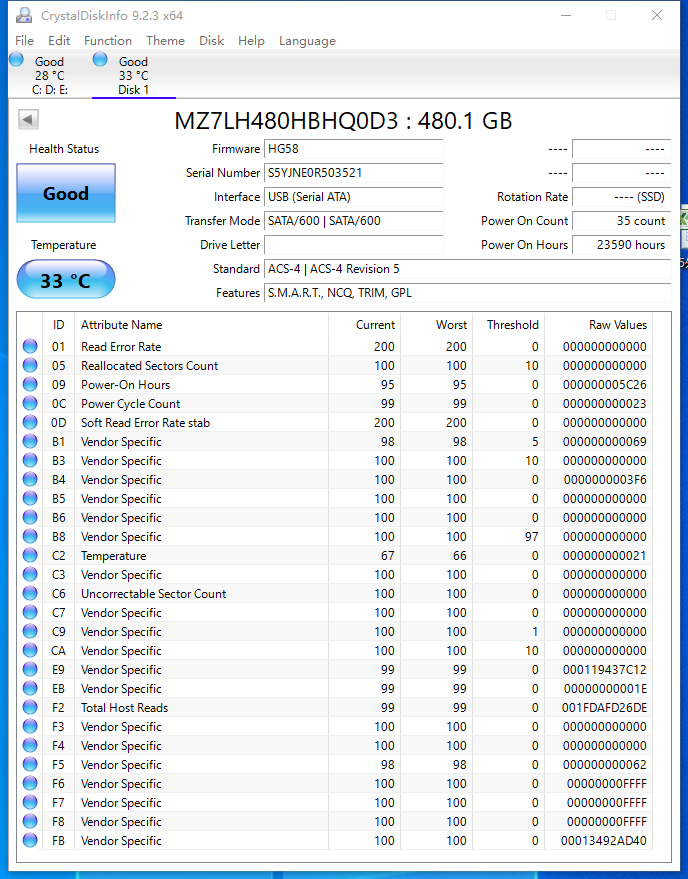
Task: Click the Attribute Name column header
Action: tap(201, 325)
